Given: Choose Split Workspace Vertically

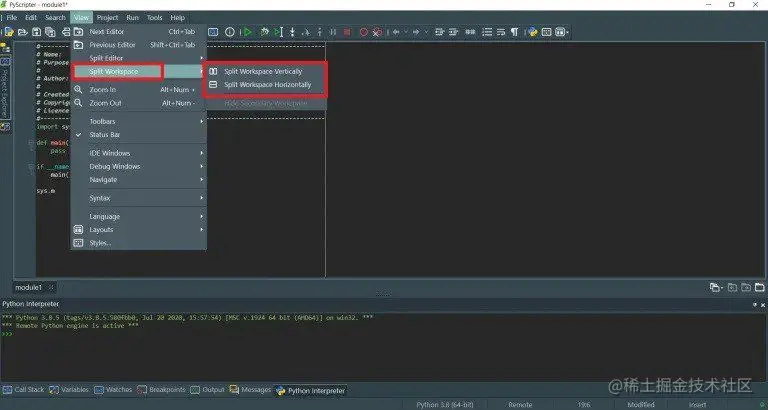Looking at the screenshot, I should 265,72.
